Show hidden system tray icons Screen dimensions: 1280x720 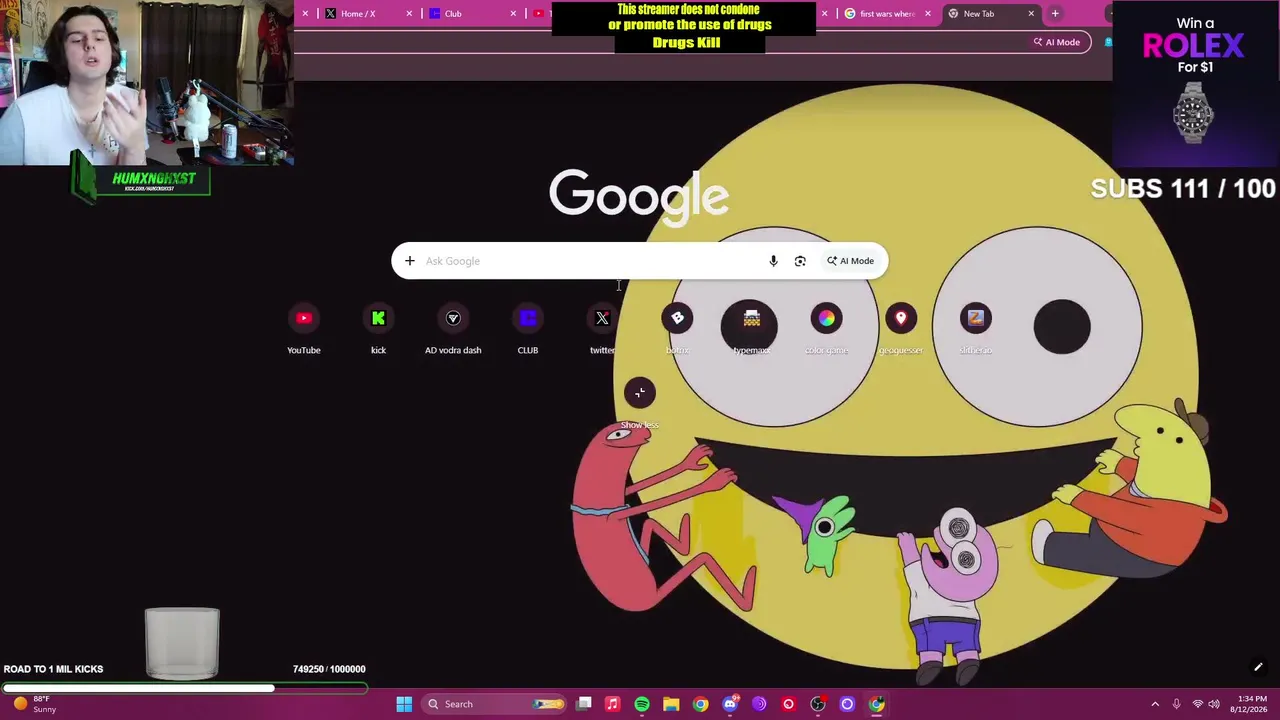click(x=1155, y=704)
